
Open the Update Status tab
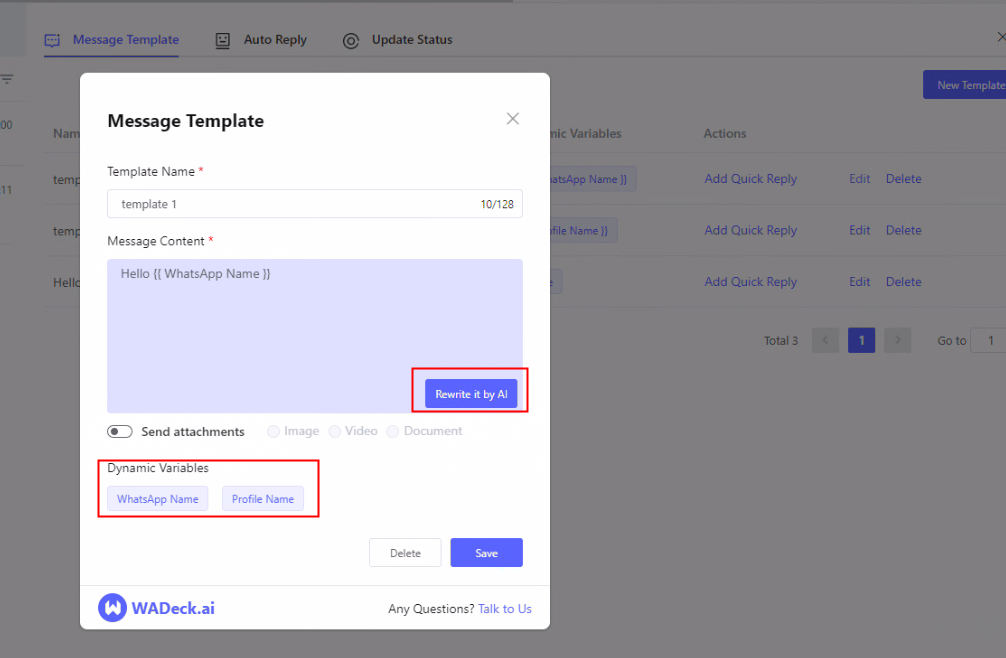coord(411,40)
